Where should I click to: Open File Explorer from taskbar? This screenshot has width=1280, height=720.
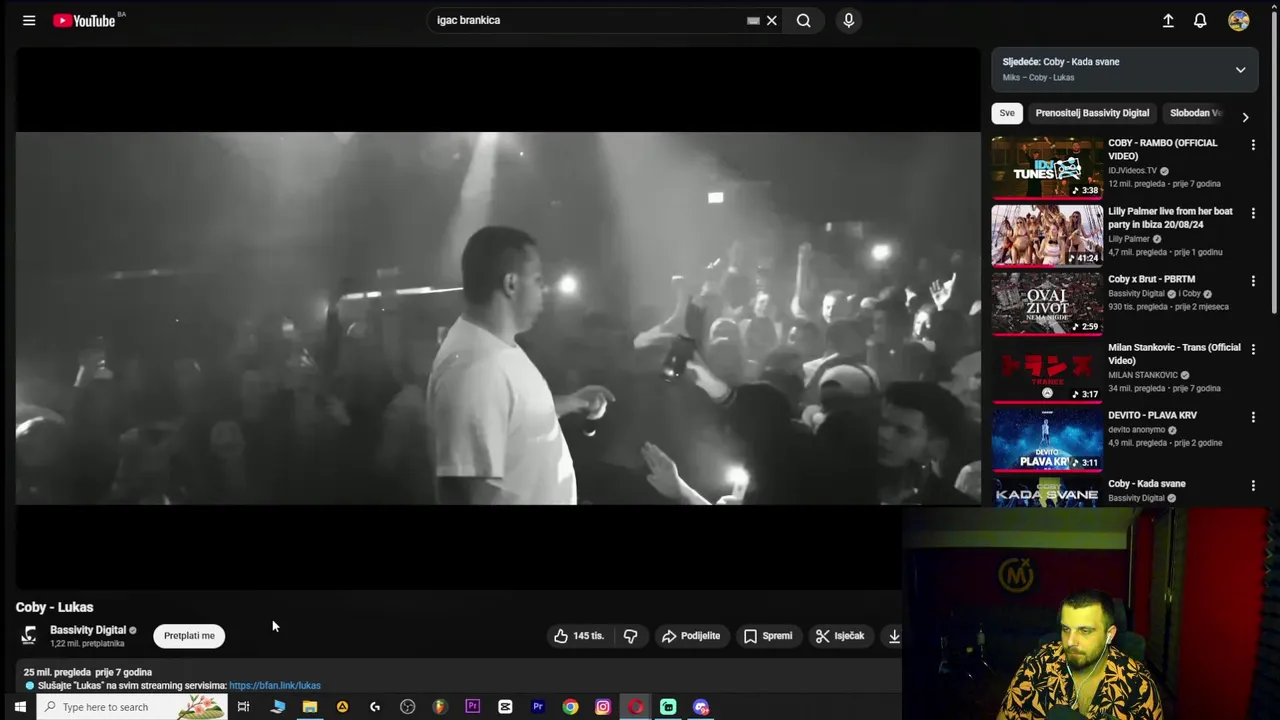pyautogui.click(x=310, y=707)
